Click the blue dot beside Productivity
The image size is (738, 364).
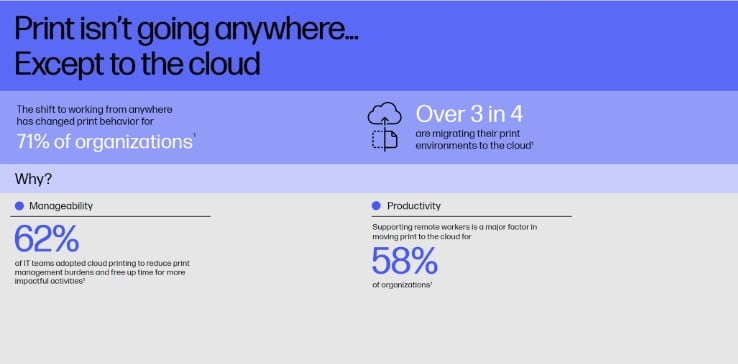[x=376, y=206]
